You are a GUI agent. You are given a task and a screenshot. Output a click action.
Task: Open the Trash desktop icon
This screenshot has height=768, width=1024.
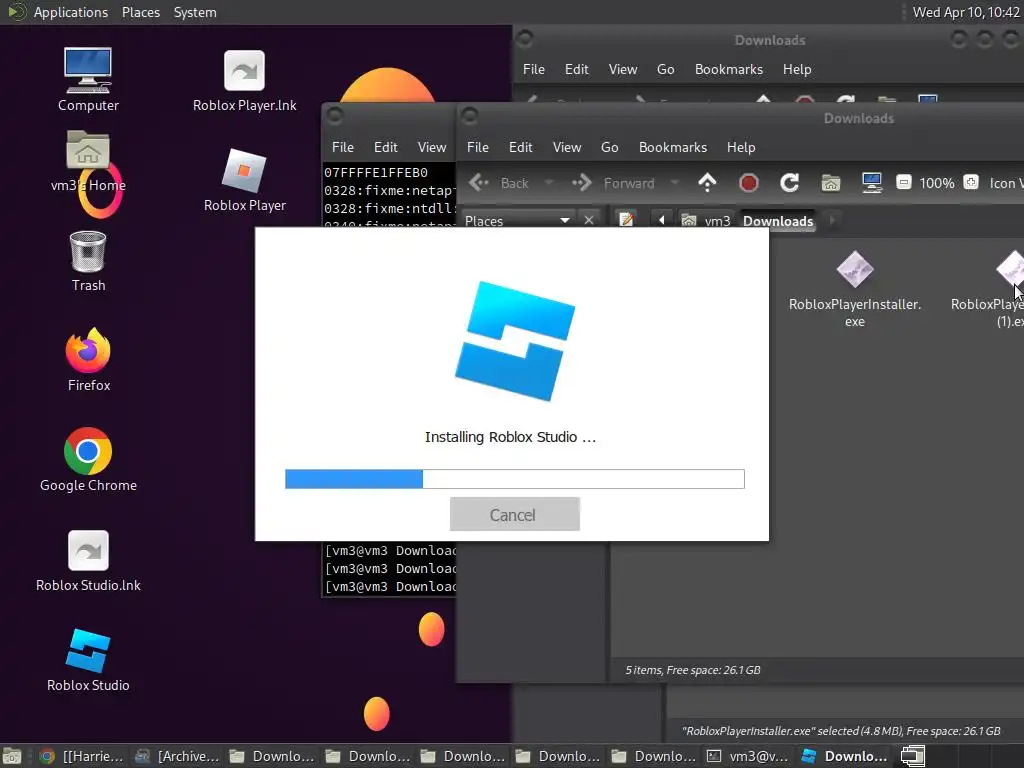[x=88, y=261]
